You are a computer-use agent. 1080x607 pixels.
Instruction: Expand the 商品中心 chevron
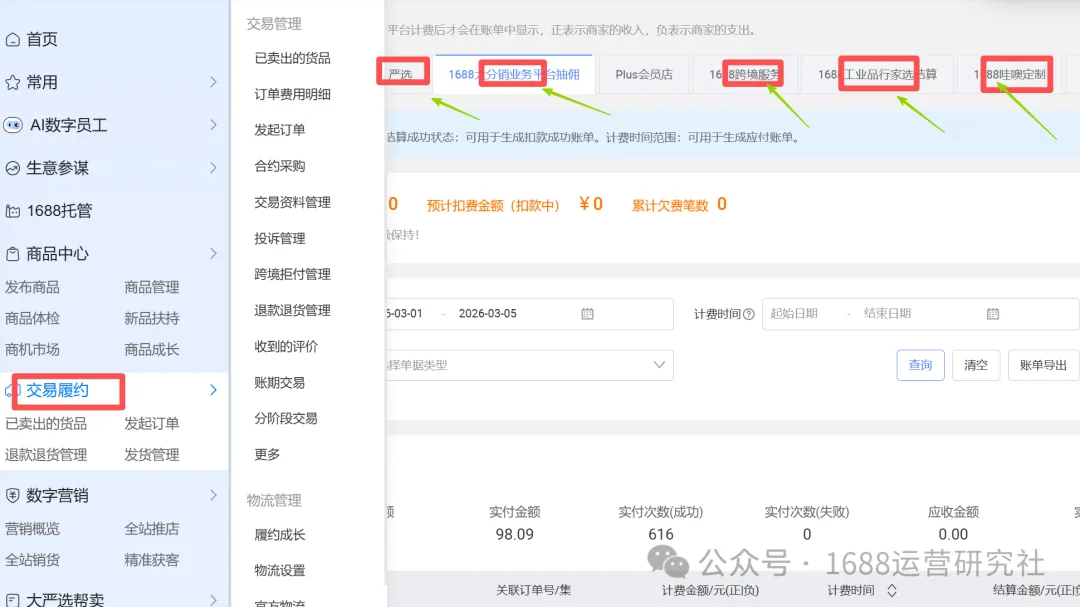214,254
